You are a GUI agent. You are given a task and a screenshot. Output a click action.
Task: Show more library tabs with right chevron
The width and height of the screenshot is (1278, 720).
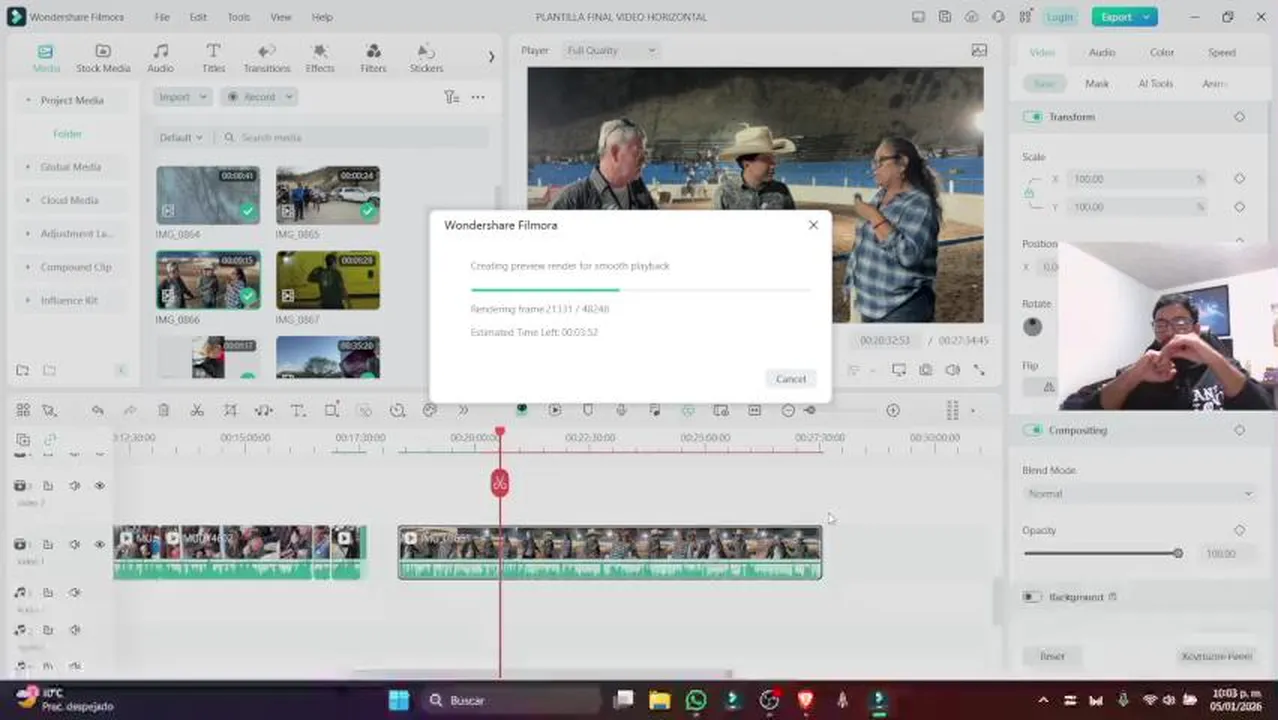point(491,57)
